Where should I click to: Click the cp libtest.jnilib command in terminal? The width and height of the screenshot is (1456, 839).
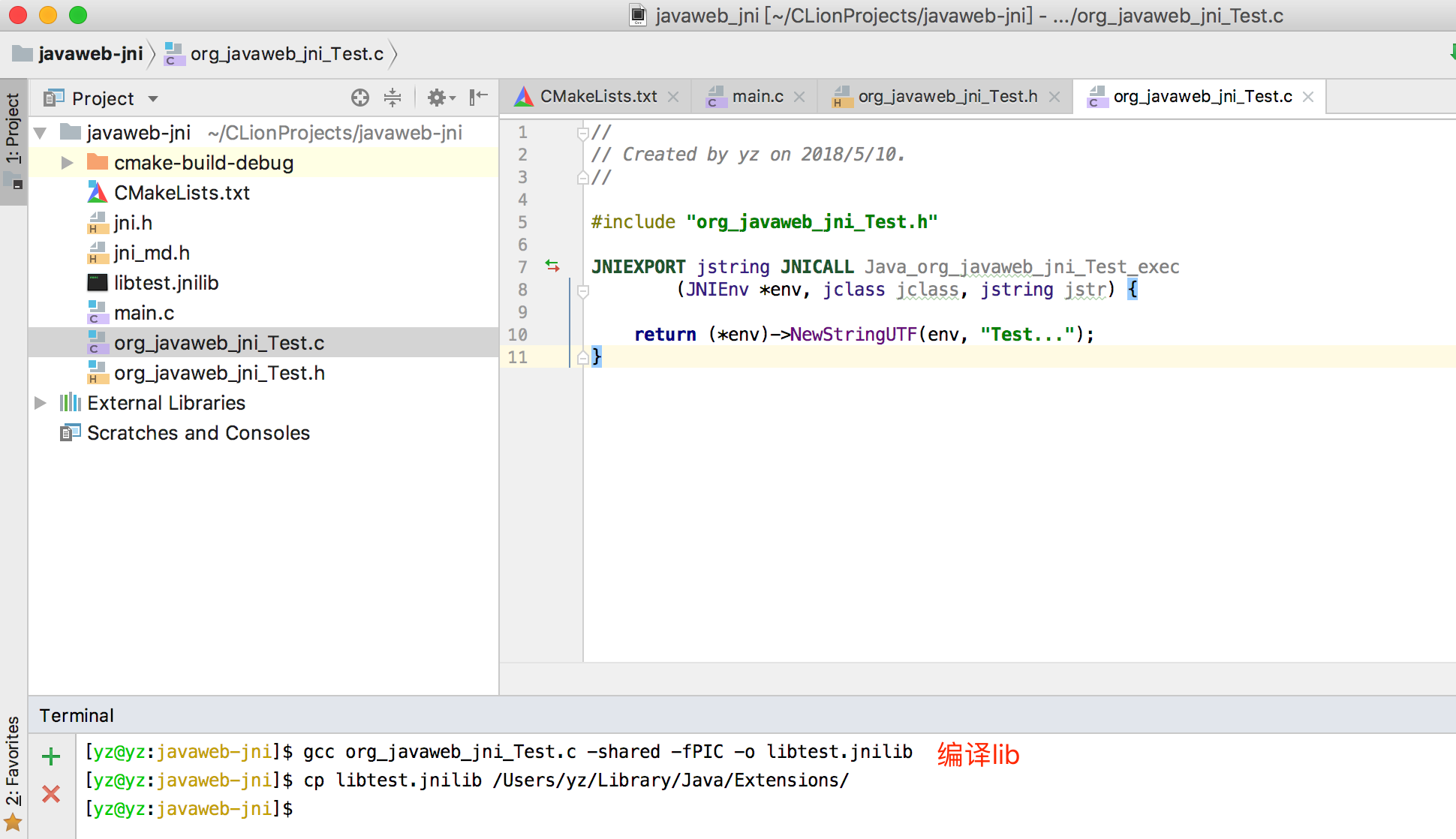coord(576,780)
